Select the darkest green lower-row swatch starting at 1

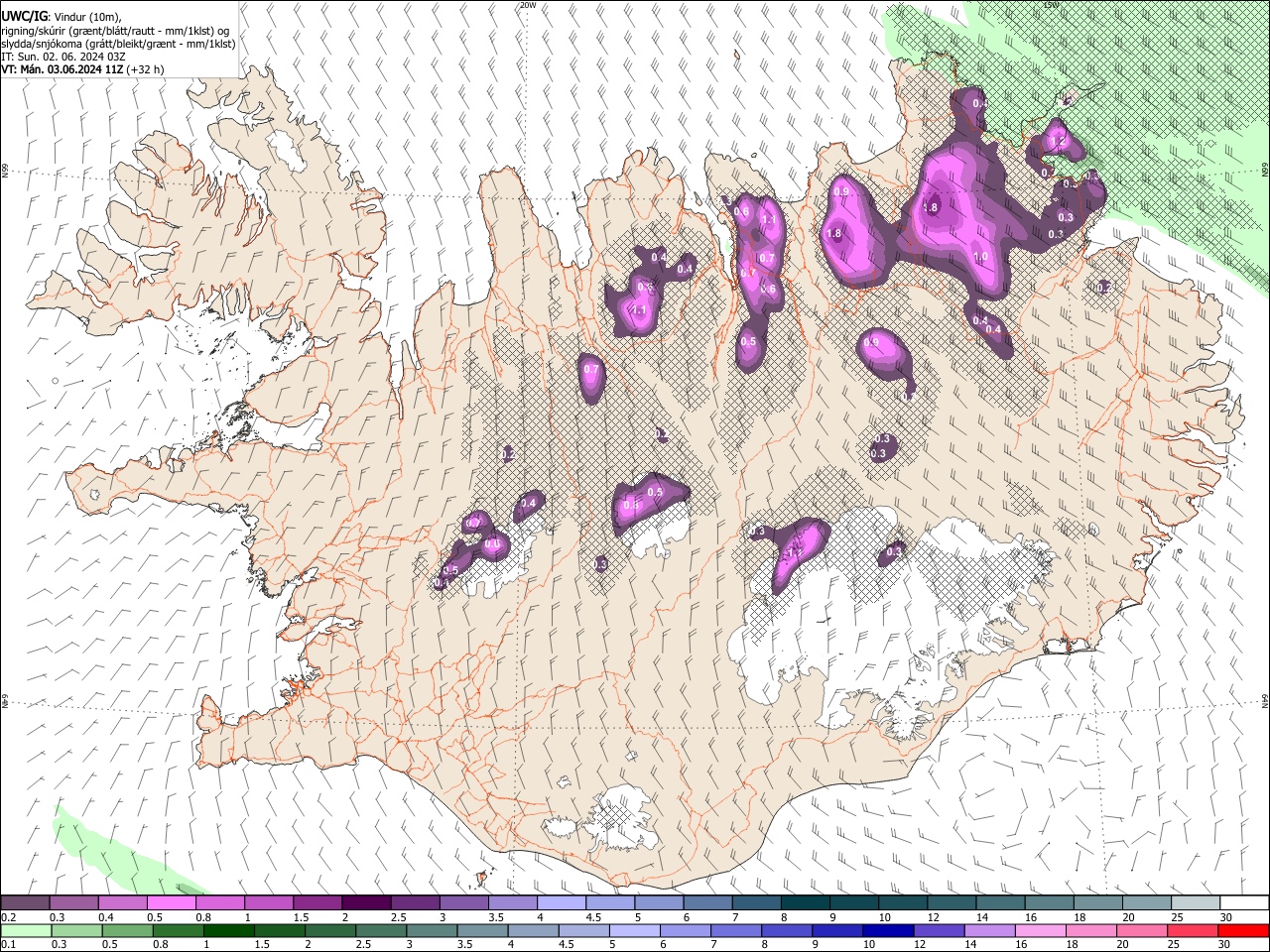tap(229, 931)
